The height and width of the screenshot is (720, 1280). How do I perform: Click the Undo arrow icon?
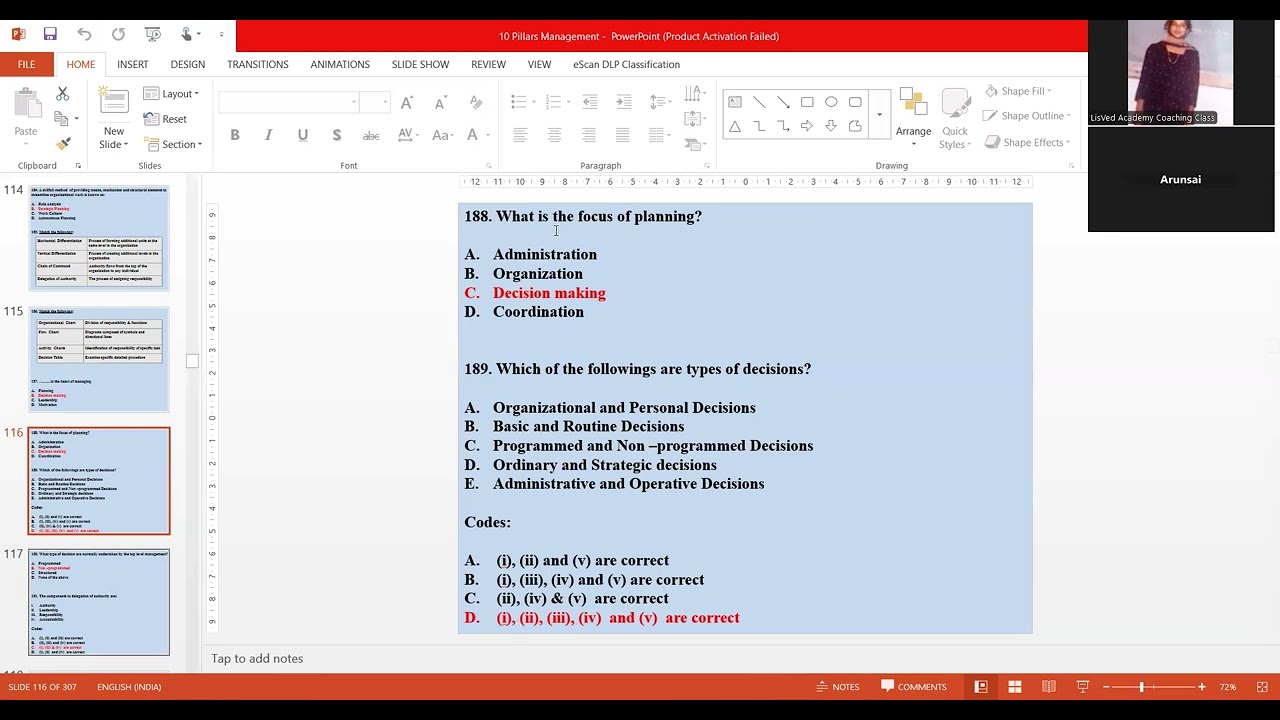(84, 35)
